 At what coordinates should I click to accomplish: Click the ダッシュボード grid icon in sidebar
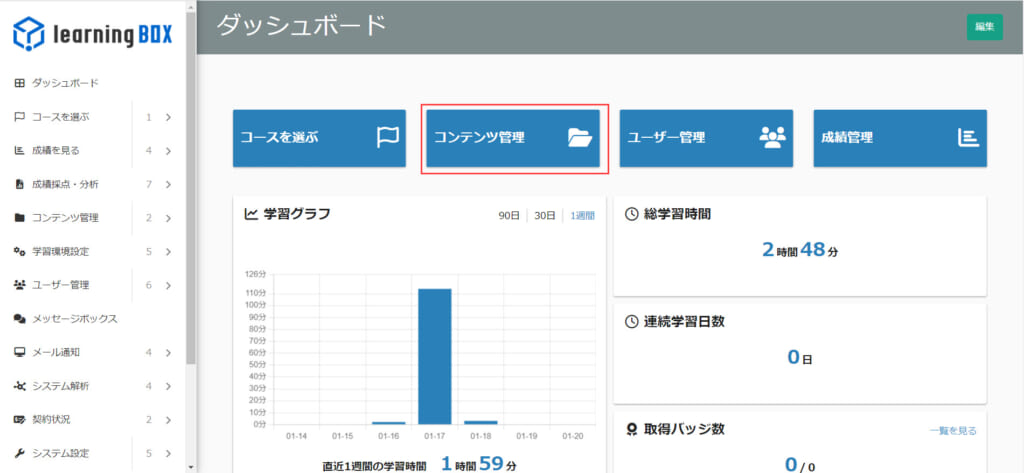20,83
